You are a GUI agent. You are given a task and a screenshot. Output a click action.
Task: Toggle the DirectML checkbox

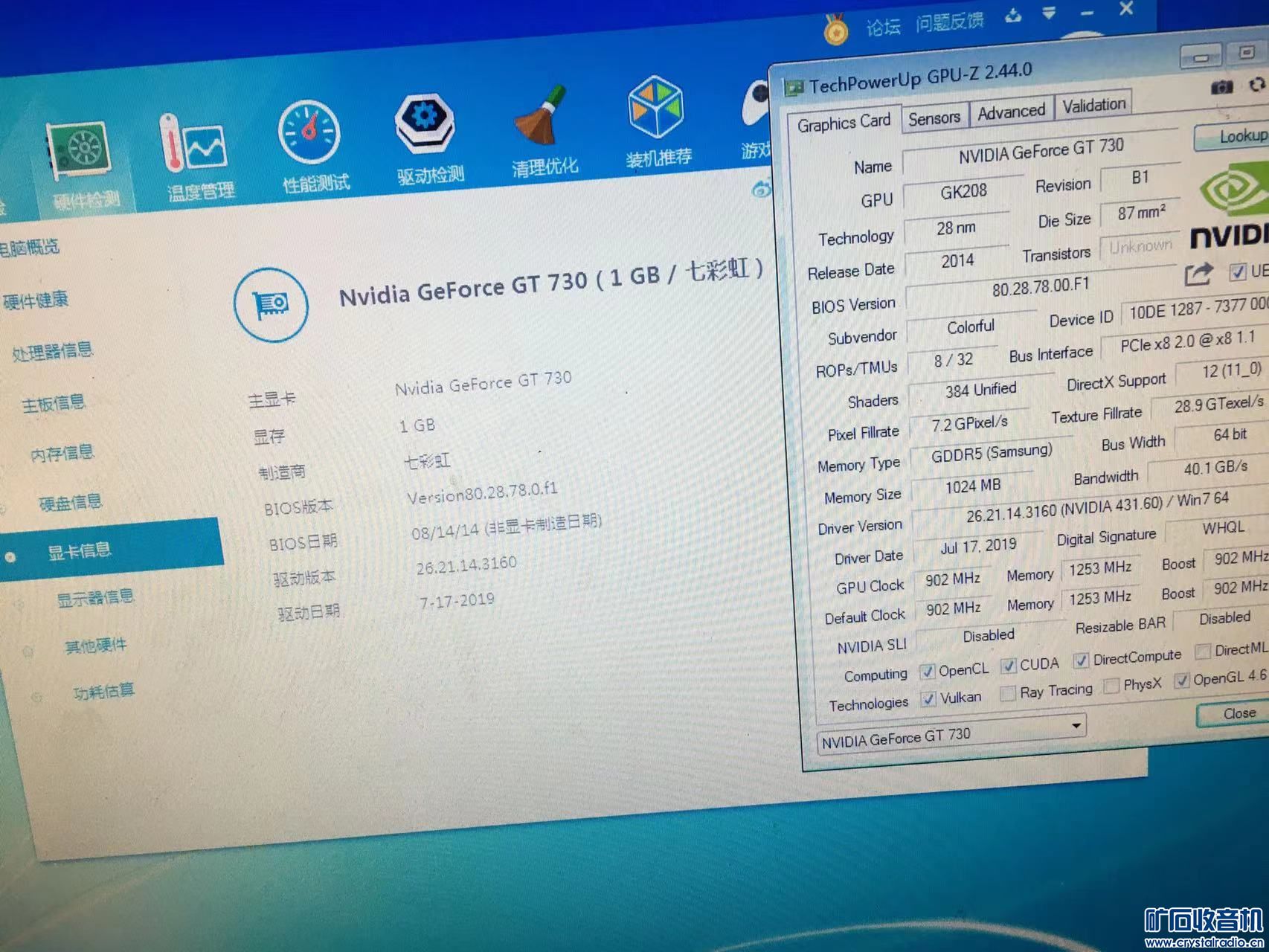(x=1202, y=652)
